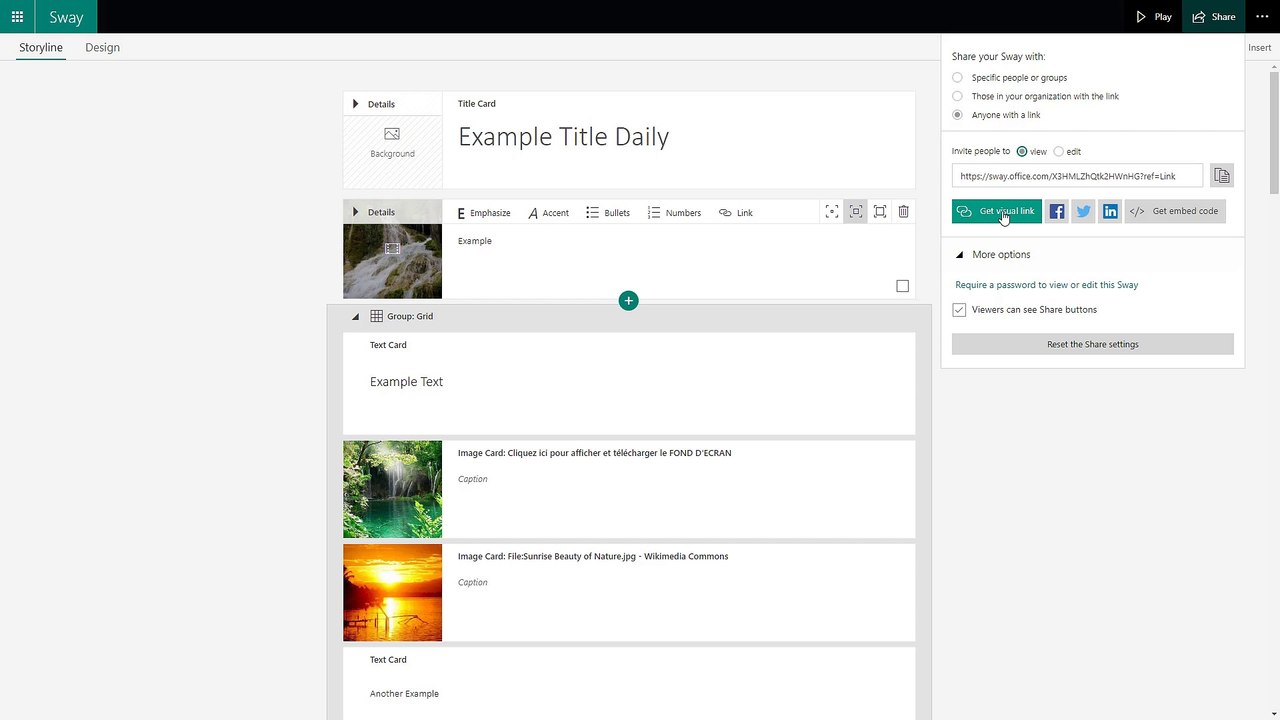Uncheck Viewers can see Share buttons
The height and width of the screenshot is (720, 1280).
[959, 310]
